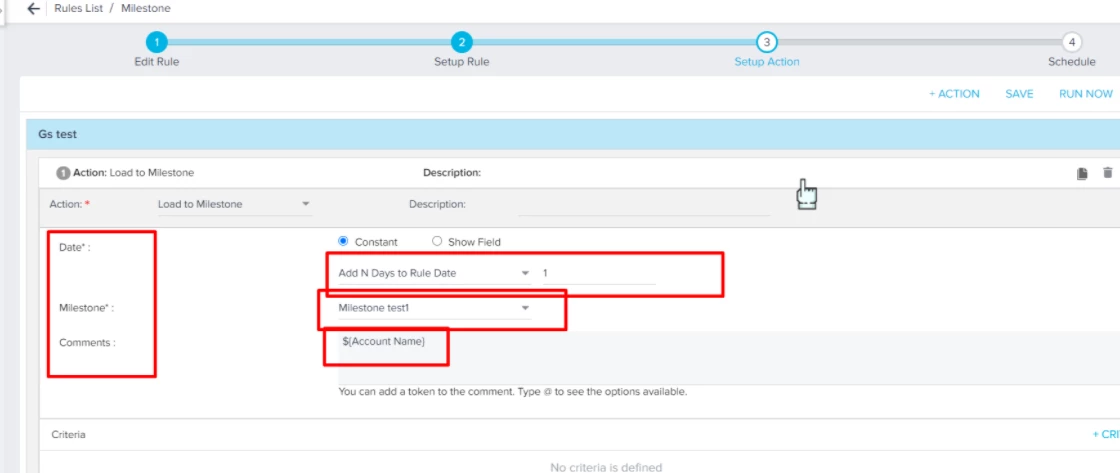Image resolution: width=1120 pixels, height=473 pixels.
Task: Click the token hint text below comments
Action: [x=512, y=392]
